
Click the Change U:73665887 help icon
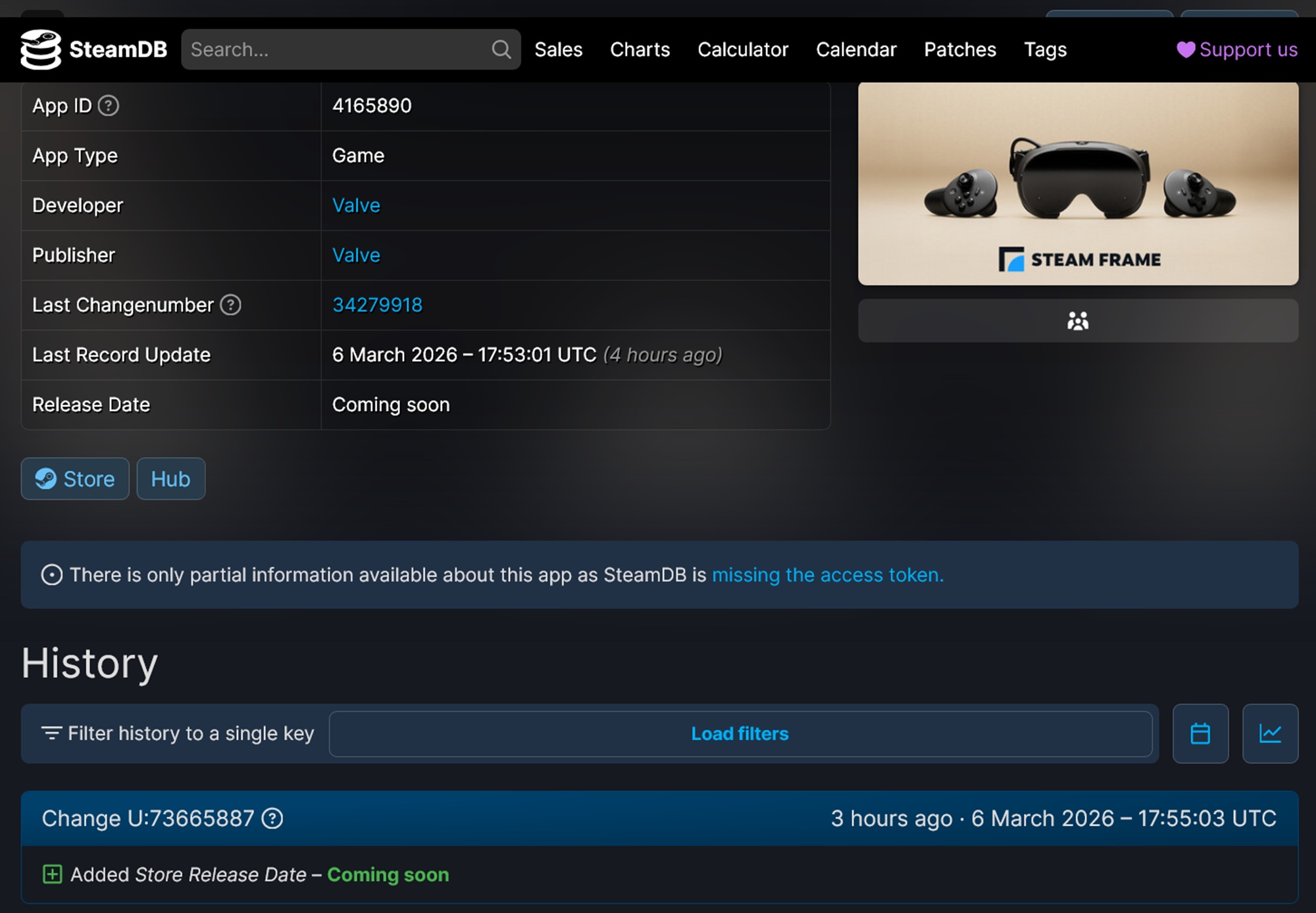coord(272,818)
